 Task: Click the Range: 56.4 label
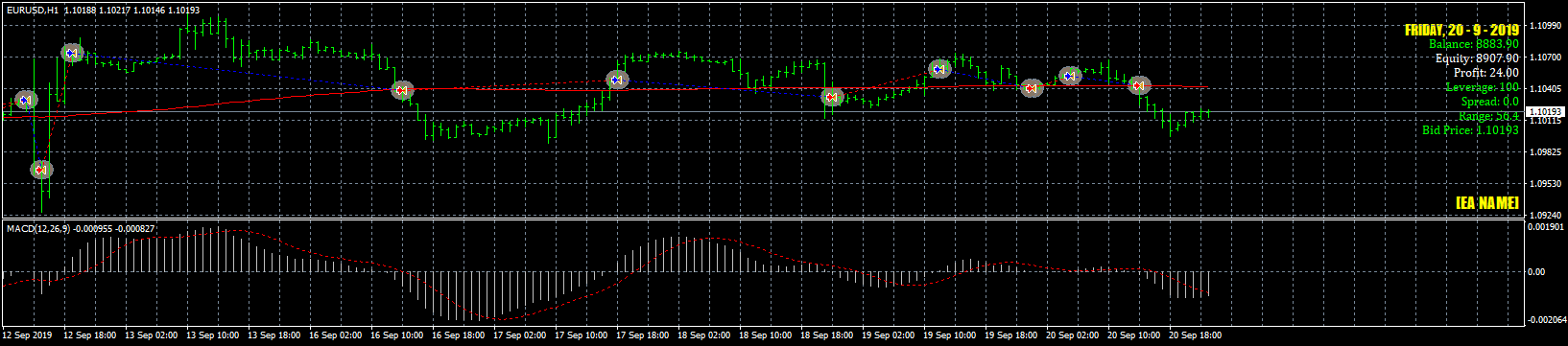pos(1488,116)
